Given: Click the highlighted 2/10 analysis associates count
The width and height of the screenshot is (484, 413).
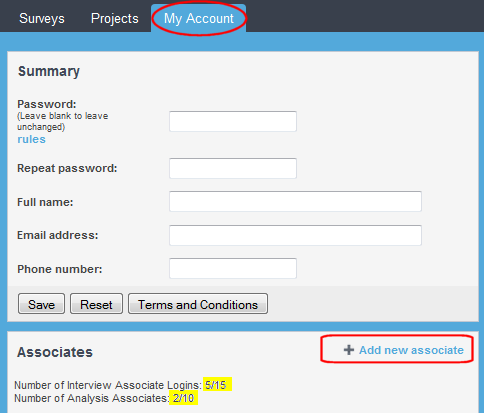Looking at the screenshot, I should [183, 398].
